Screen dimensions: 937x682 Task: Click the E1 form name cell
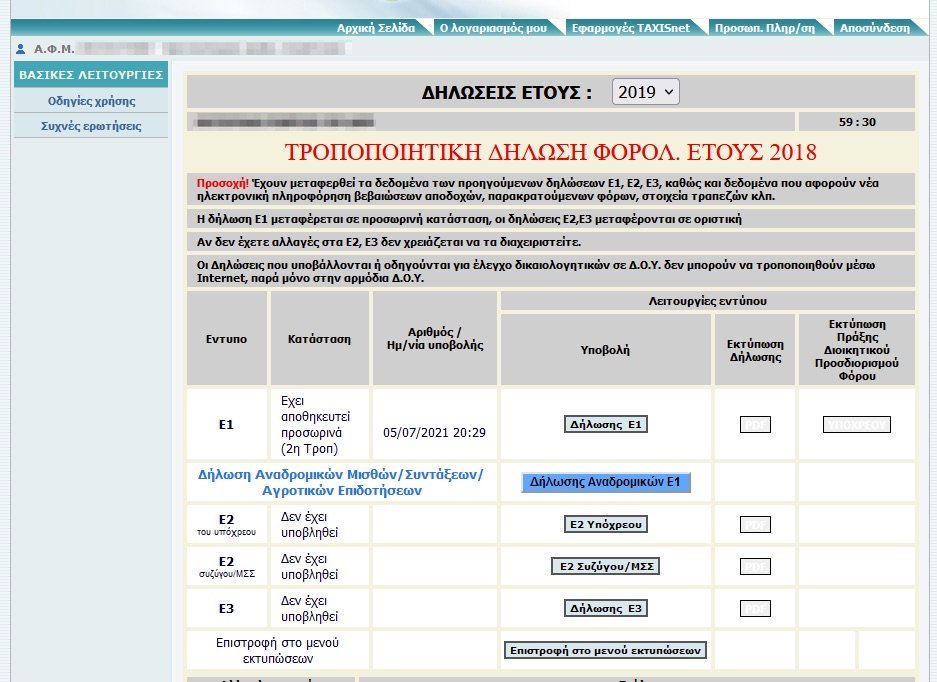point(226,424)
